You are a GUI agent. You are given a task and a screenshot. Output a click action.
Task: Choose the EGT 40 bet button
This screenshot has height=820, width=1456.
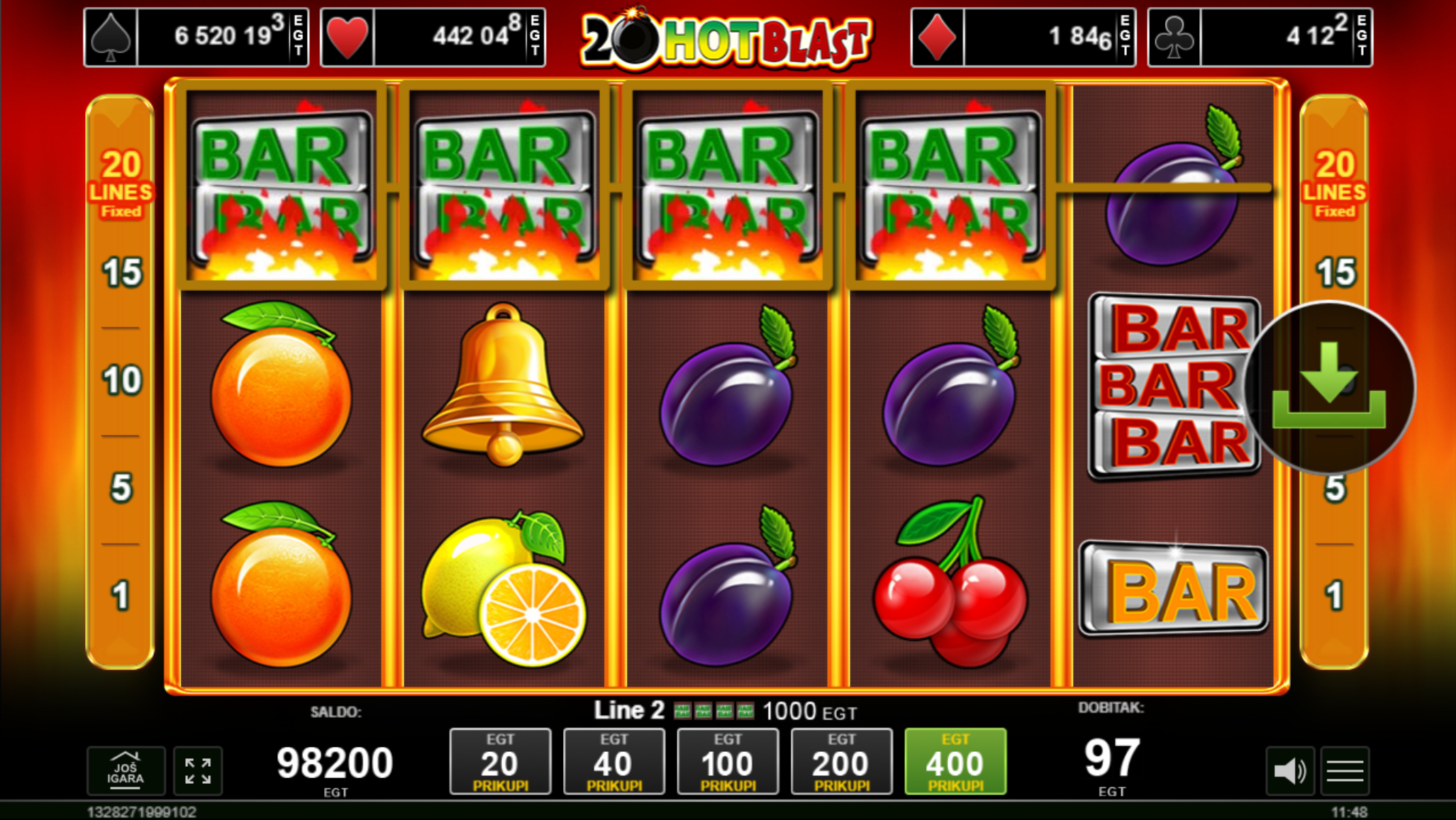point(614,761)
